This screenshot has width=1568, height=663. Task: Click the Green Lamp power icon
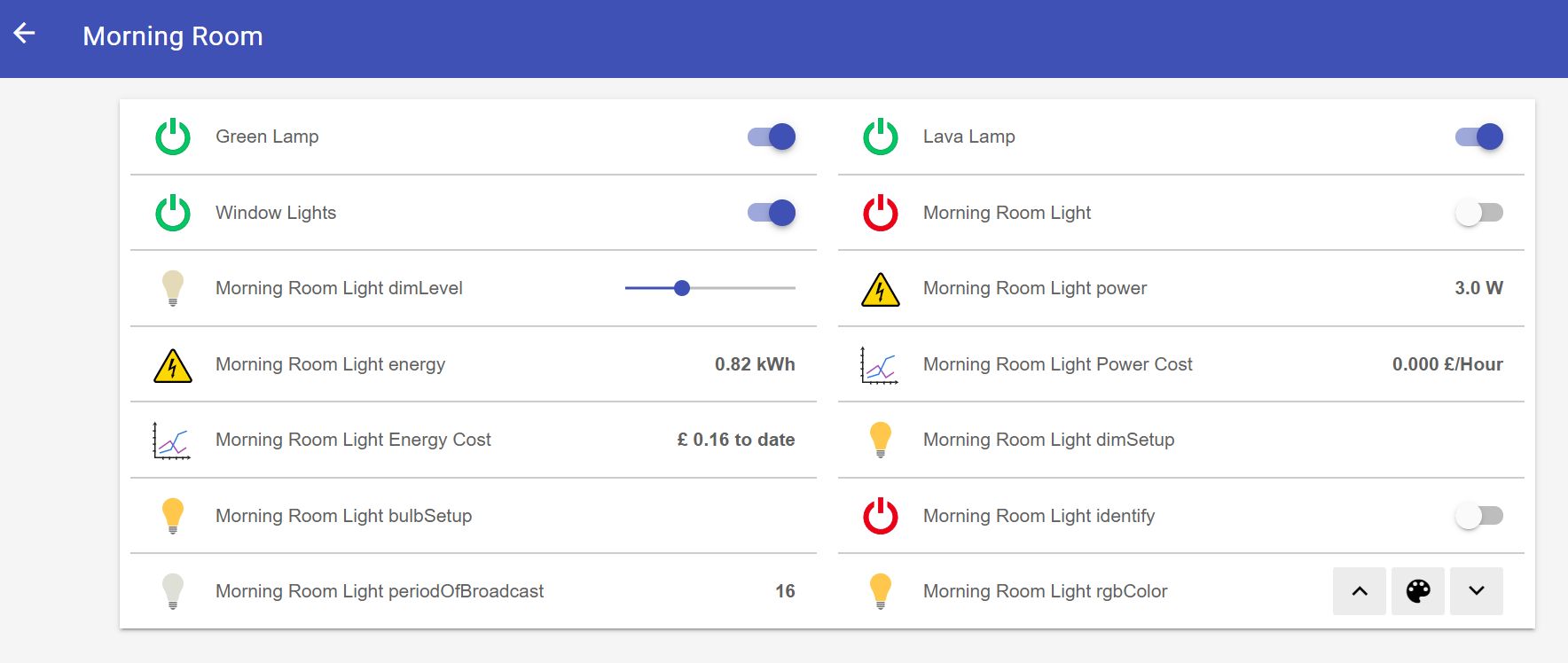click(x=173, y=136)
